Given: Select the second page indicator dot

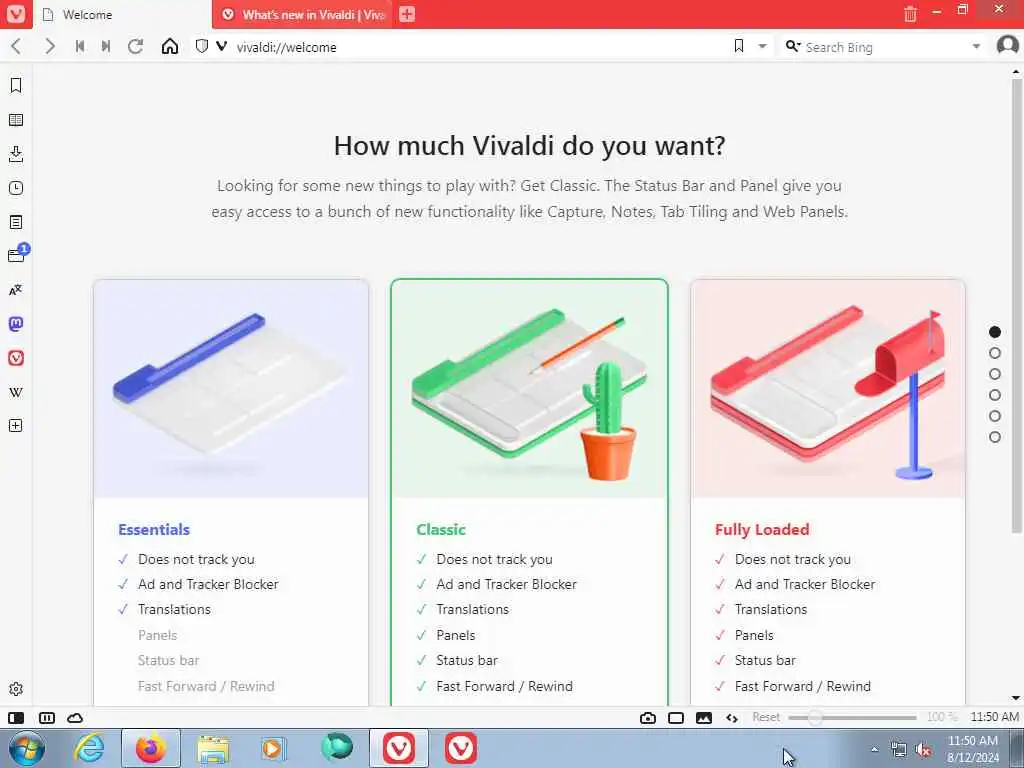Looking at the screenshot, I should (995, 353).
